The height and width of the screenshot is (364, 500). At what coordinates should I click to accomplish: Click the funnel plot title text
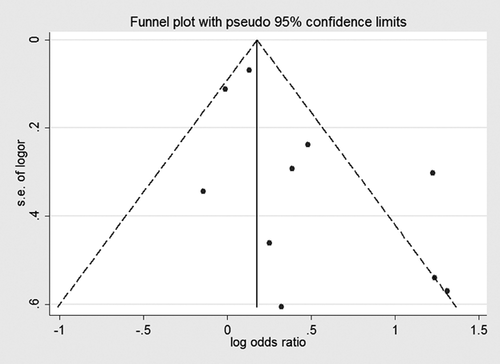[268, 22]
